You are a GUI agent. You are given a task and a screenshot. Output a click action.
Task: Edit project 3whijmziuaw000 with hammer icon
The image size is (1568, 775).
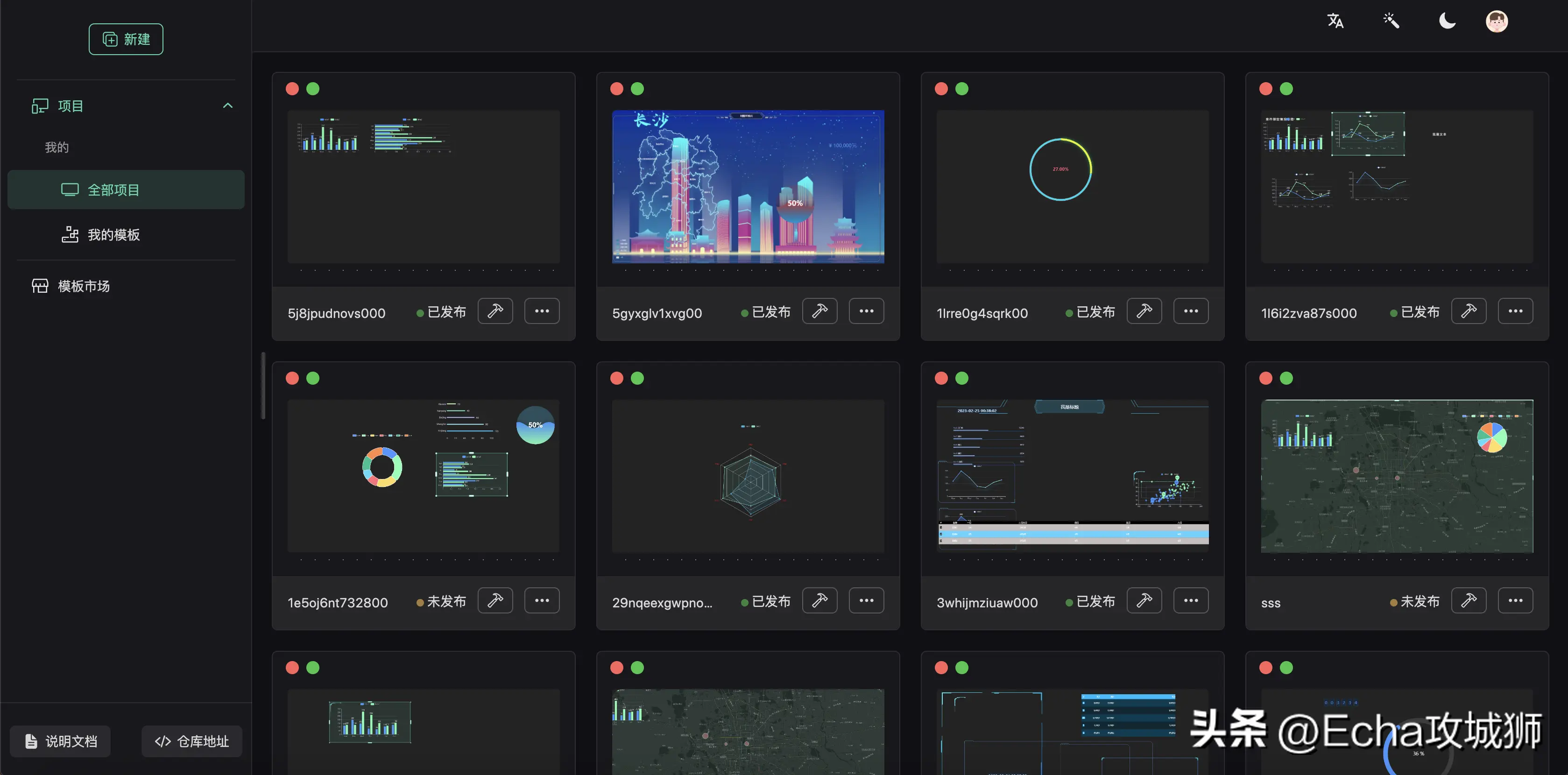(x=1144, y=600)
